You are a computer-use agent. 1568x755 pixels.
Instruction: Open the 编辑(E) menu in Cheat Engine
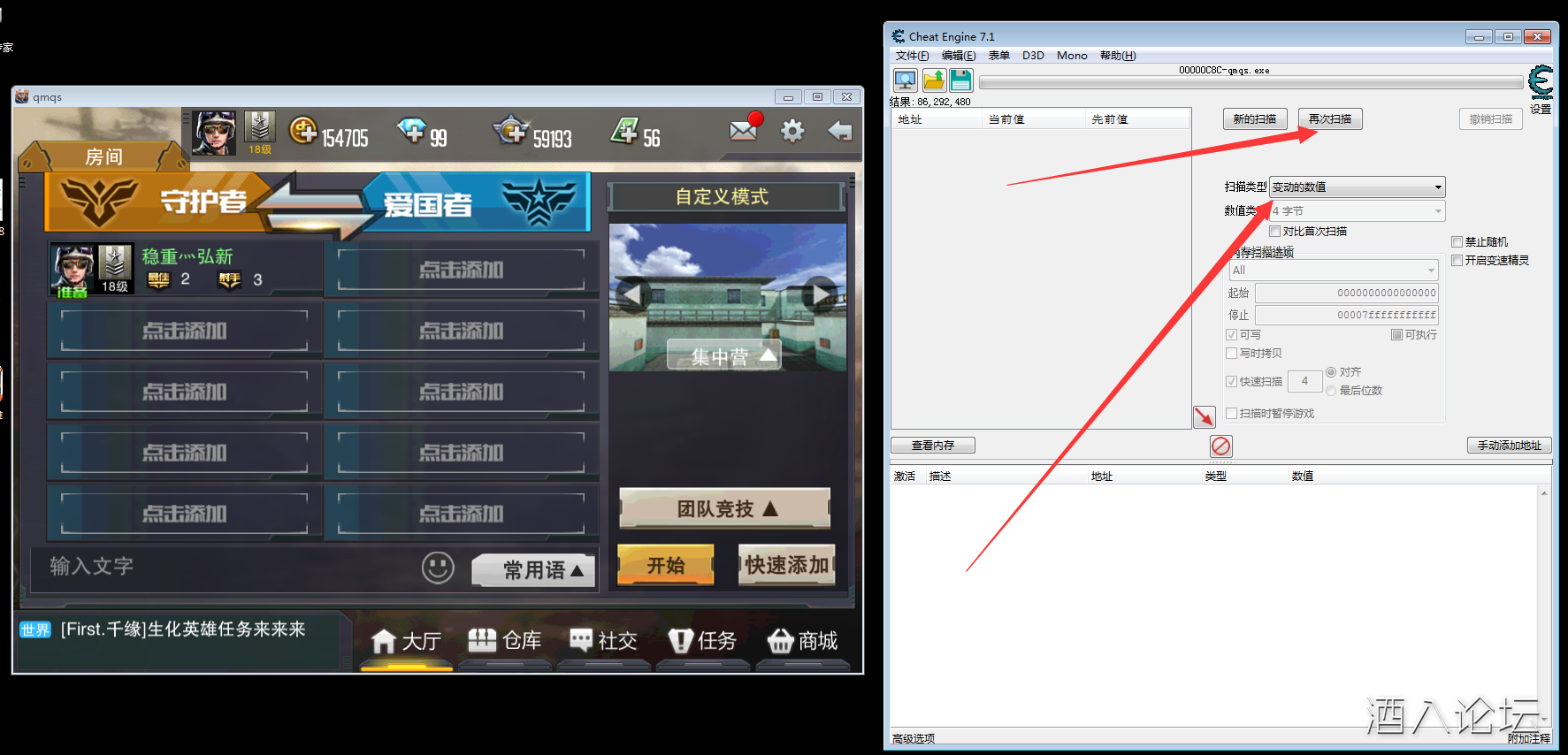tap(959, 56)
